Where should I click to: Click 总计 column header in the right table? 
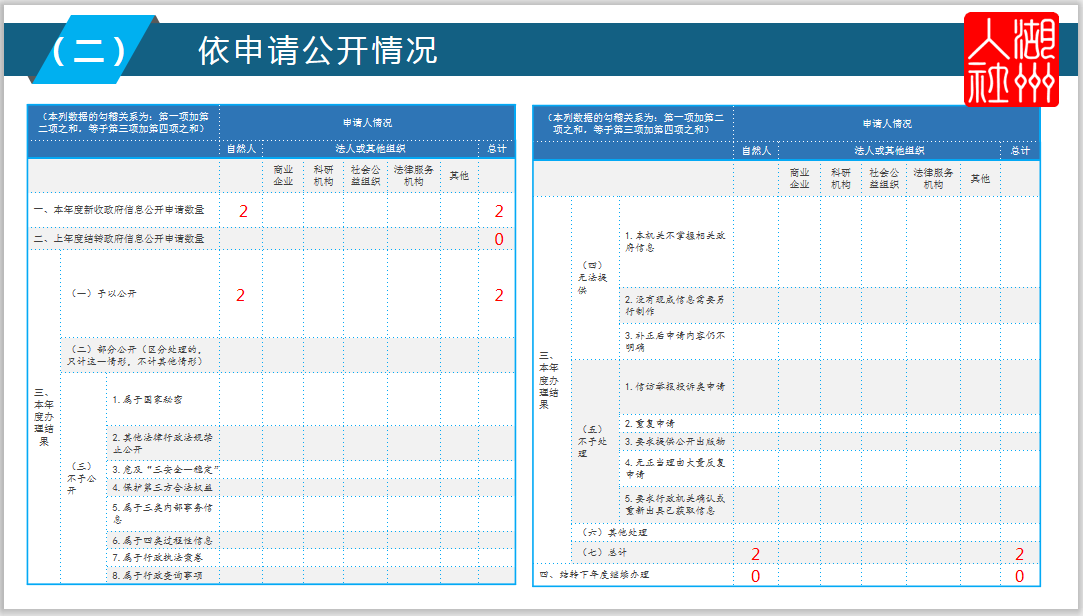click(1020, 151)
